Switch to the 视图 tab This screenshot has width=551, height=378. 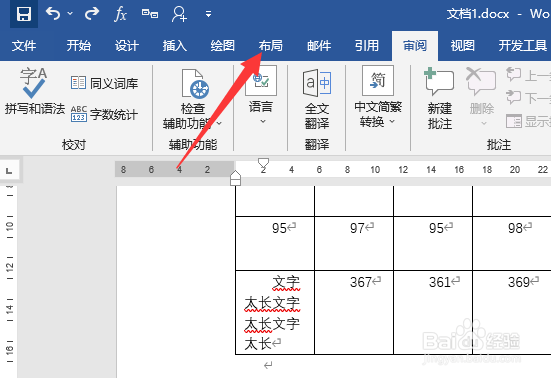pyautogui.click(x=462, y=46)
